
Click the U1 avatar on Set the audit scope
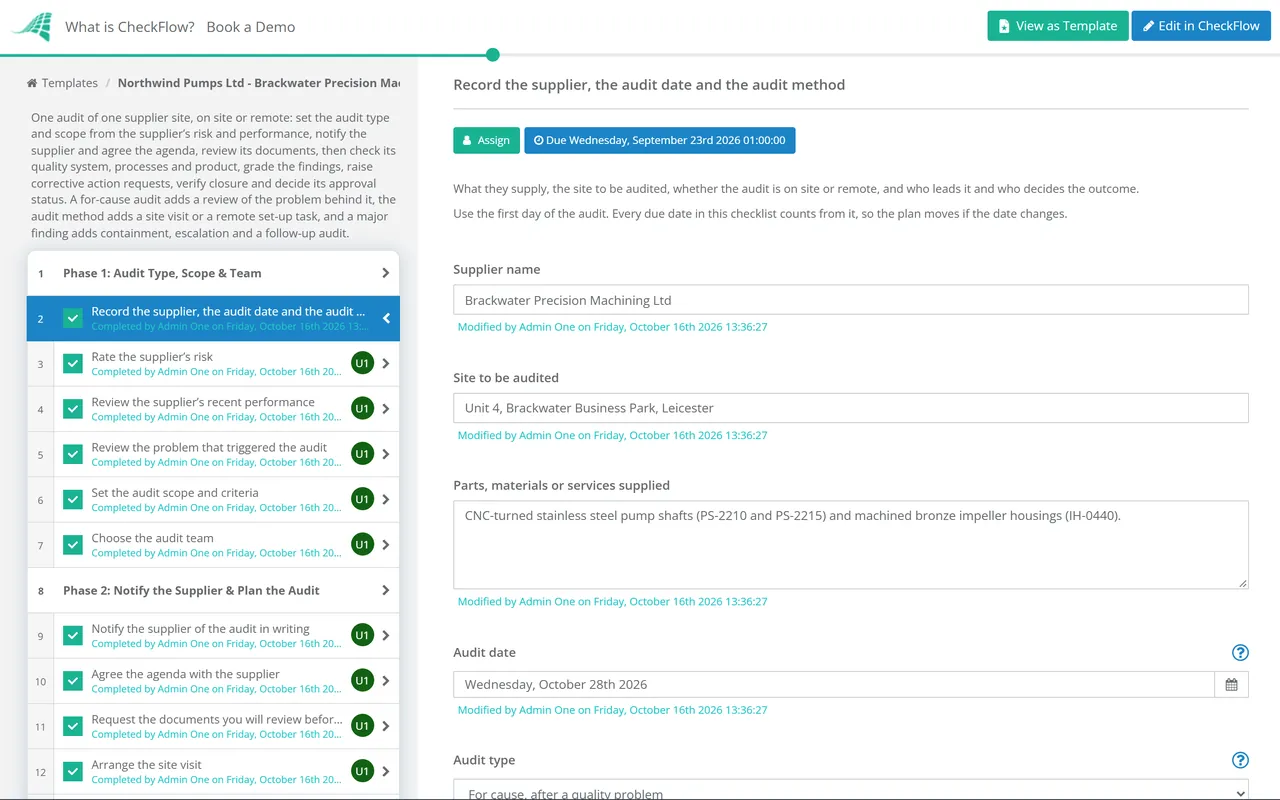point(362,499)
